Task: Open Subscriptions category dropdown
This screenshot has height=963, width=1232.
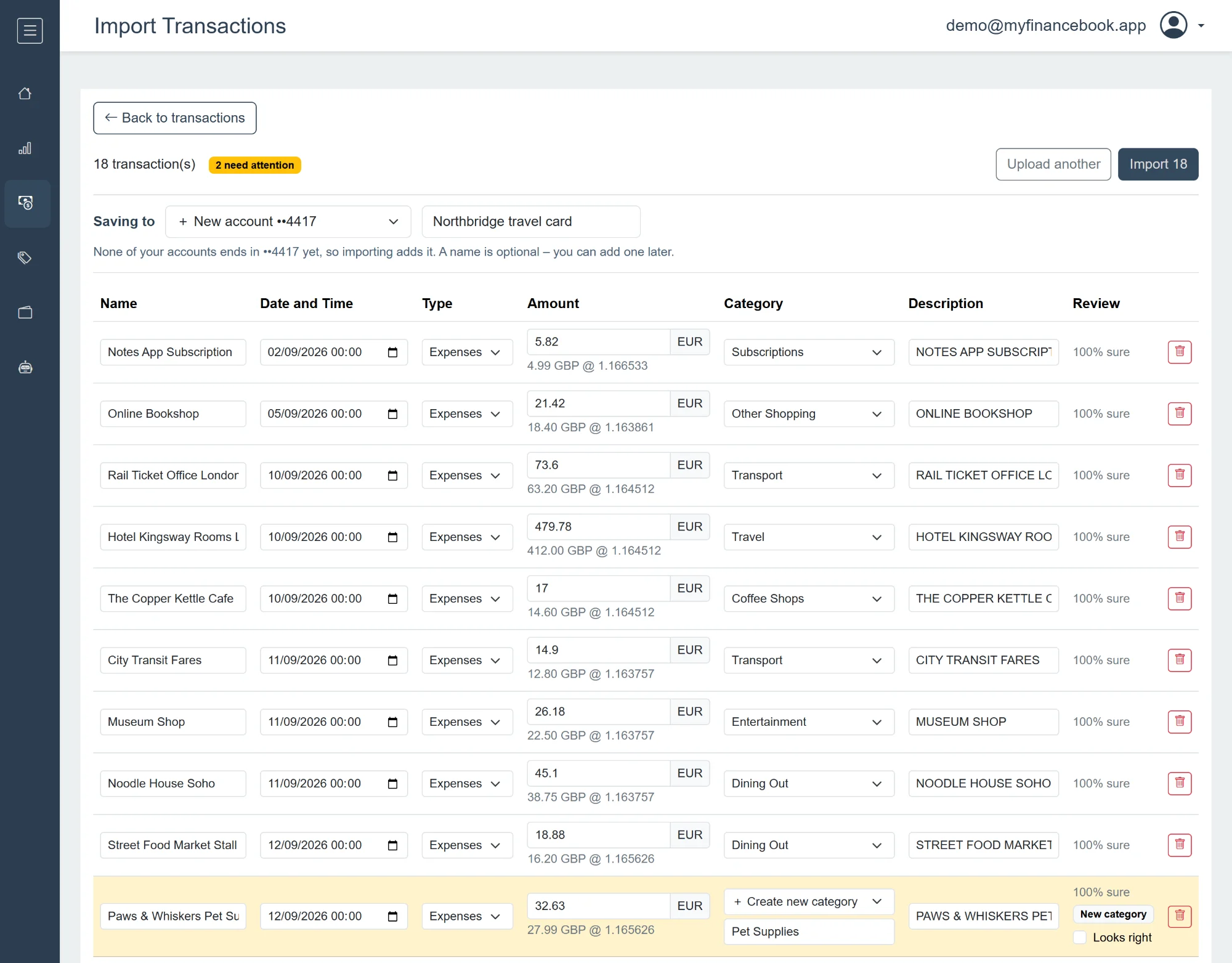Action: (808, 352)
